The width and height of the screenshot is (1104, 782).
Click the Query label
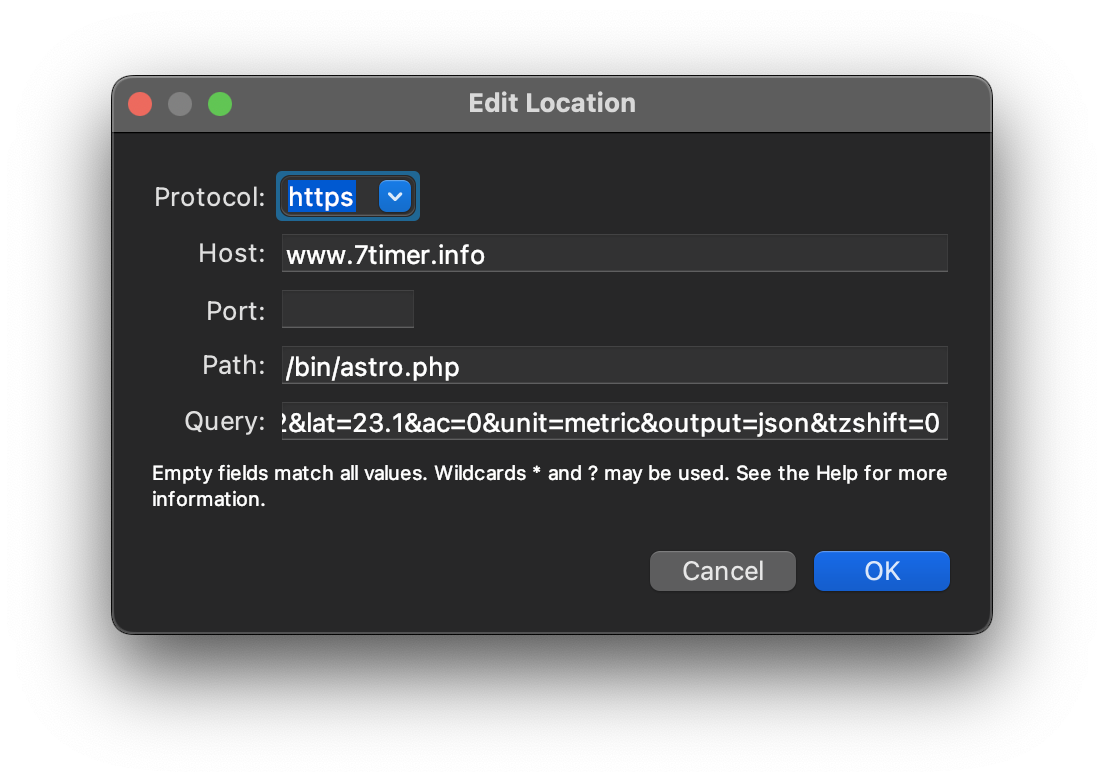[225, 422]
